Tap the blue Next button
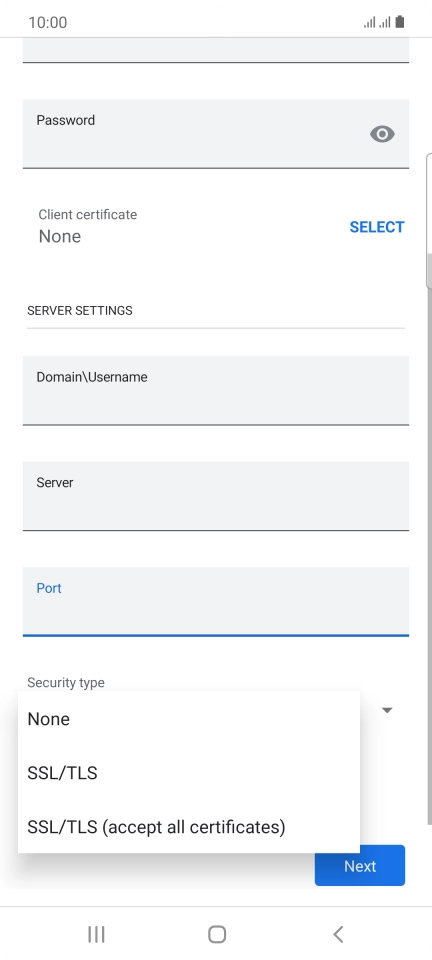432x960 pixels. 360,866
